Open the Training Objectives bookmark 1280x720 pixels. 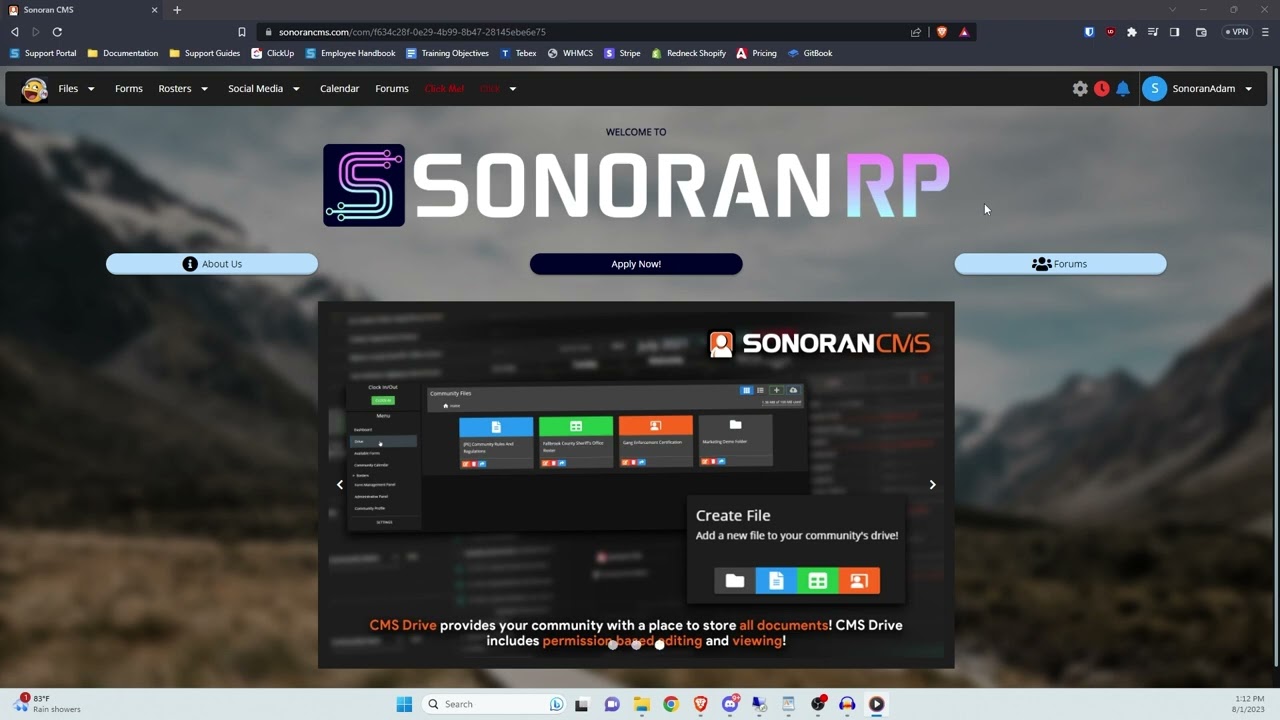(x=447, y=54)
